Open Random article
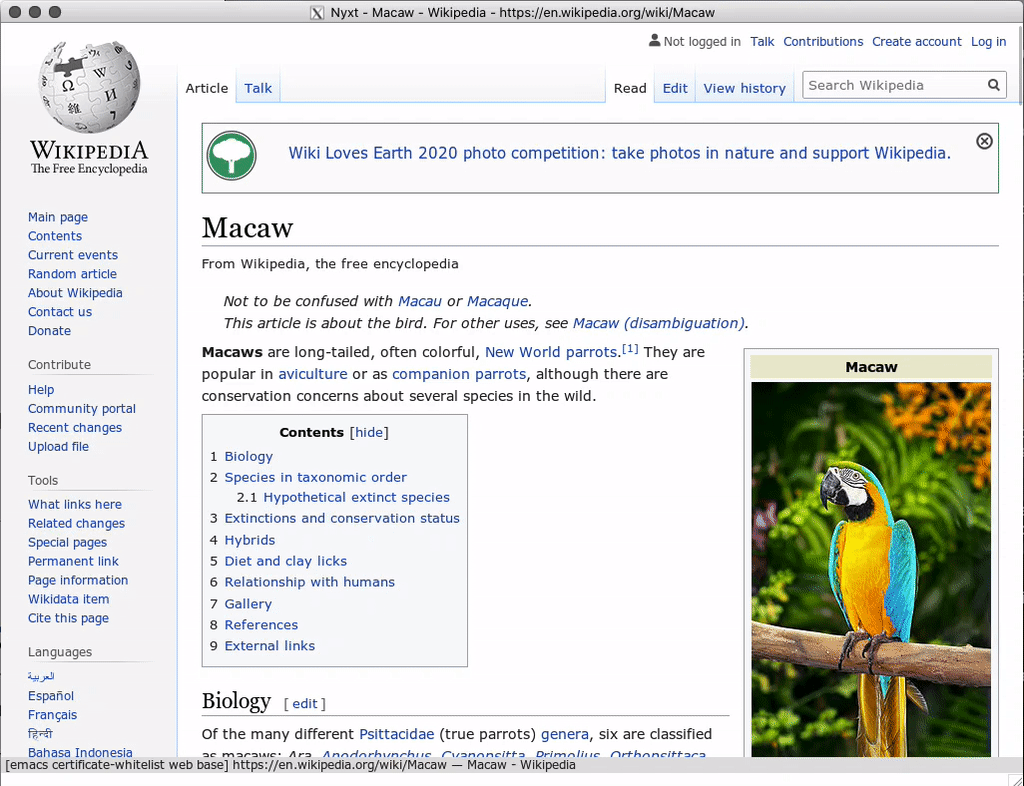 (x=72, y=274)
